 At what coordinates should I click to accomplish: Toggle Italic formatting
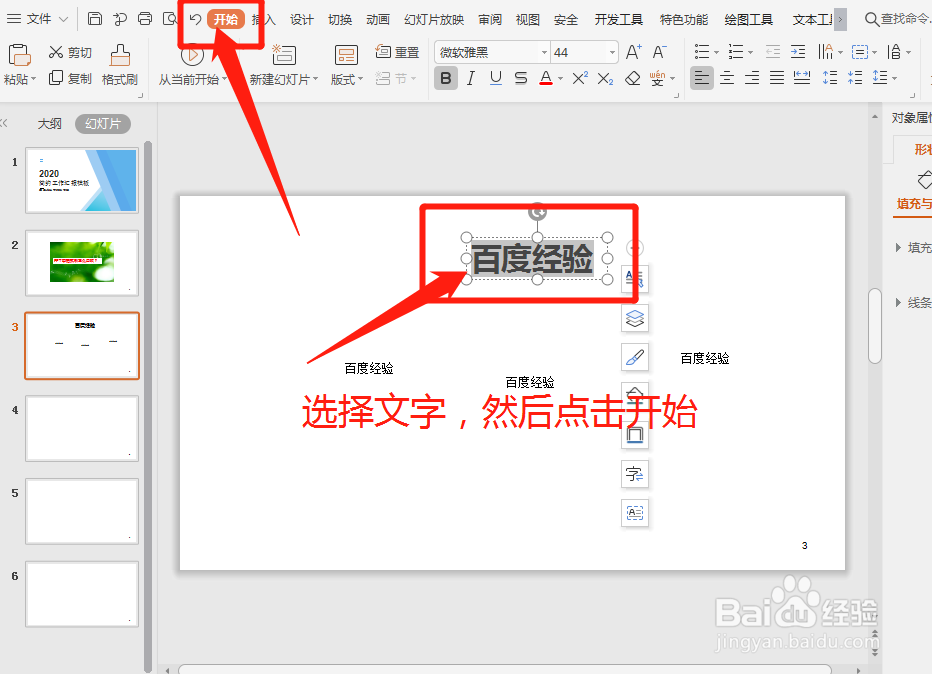(x=471, y=78)
